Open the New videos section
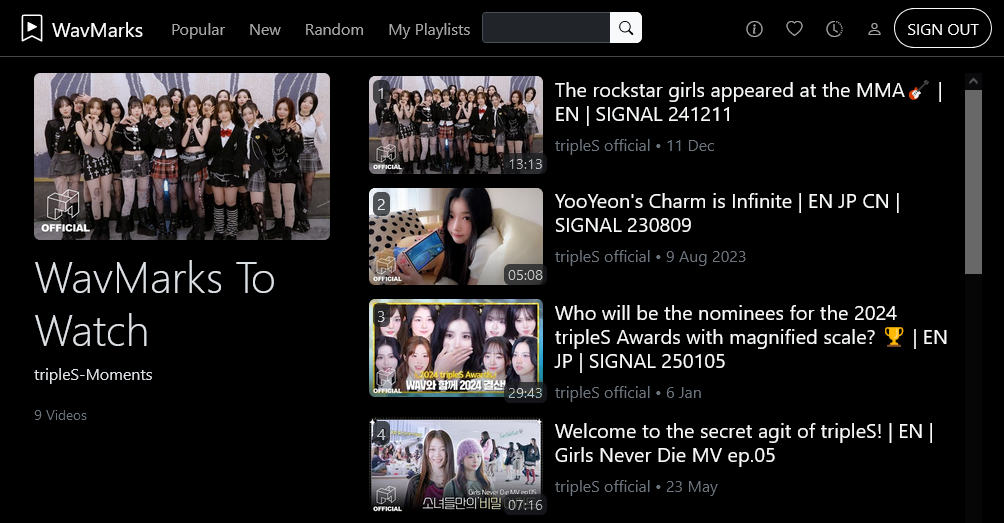This screenshot has height=523, width=1004. [x=265, y=29]
